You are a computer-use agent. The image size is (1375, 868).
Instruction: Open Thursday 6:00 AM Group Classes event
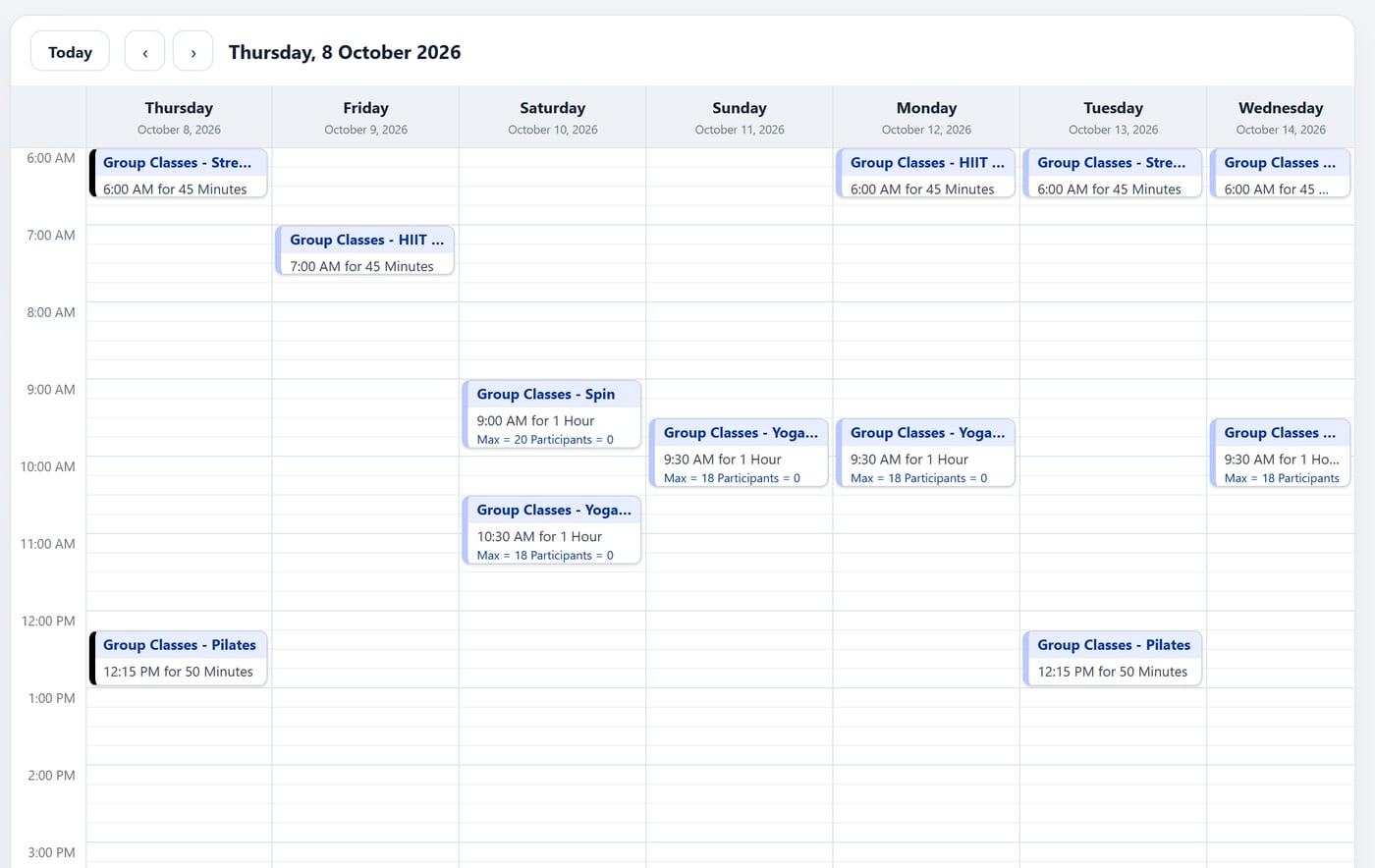pos(179,174)
